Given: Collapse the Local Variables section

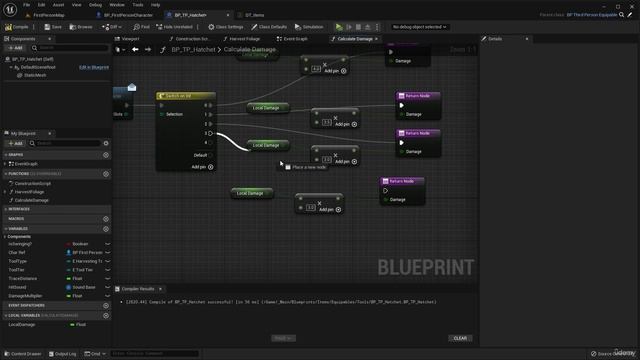Looking at the screenshot, I should tap(6, 316).
